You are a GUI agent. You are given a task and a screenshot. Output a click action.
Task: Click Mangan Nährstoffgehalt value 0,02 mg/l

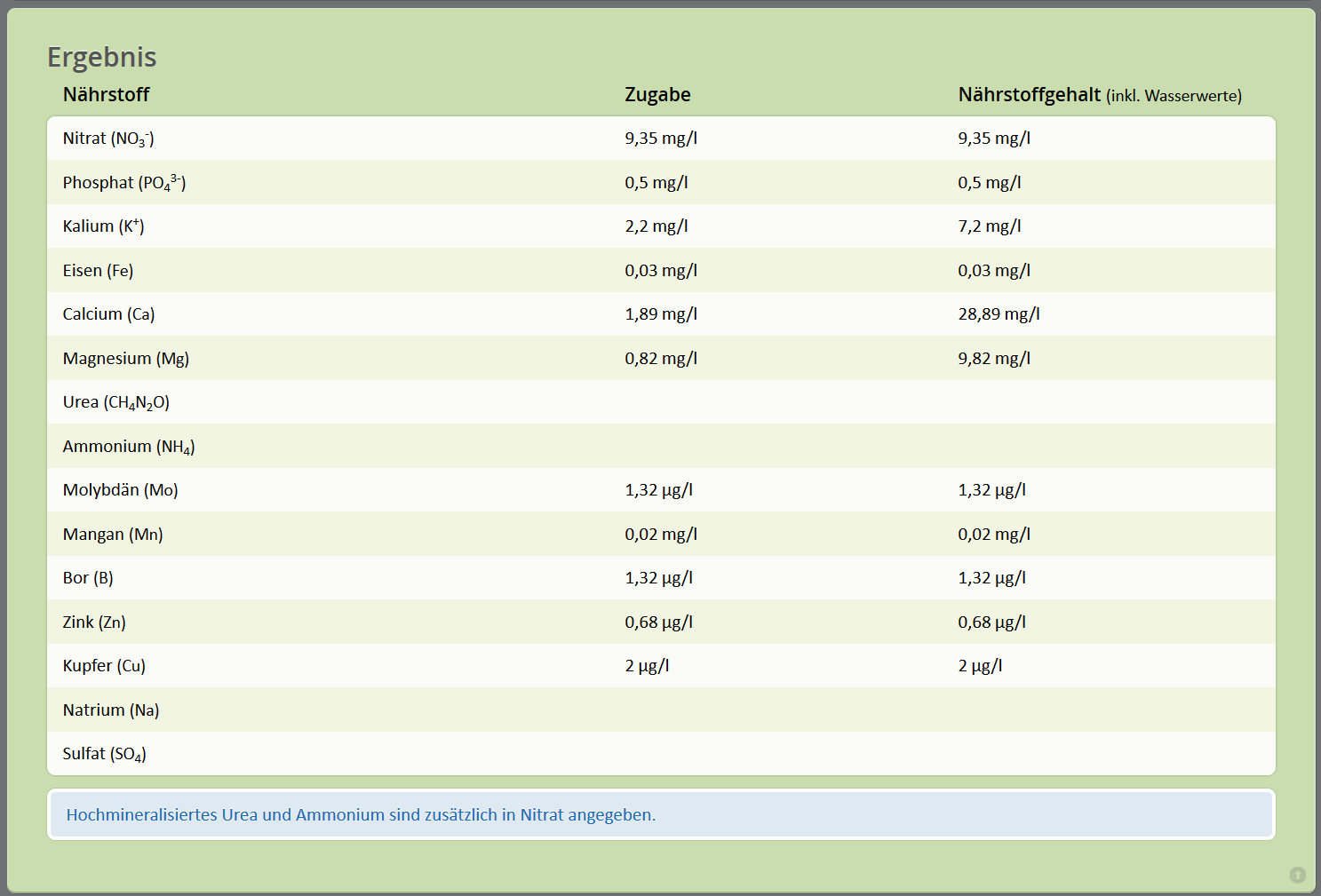994,534
